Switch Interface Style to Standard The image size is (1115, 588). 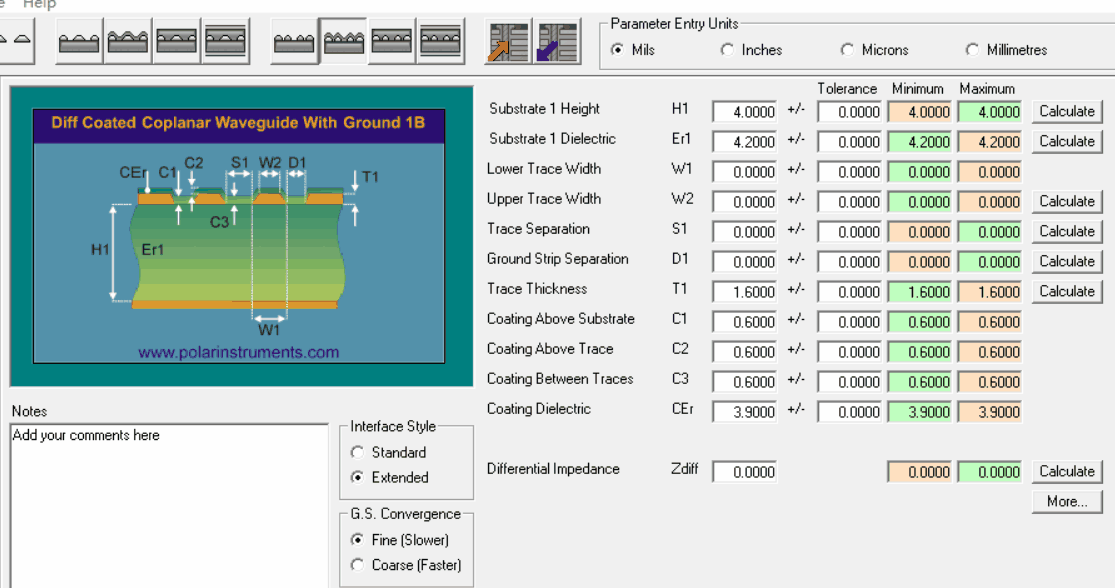[357, 452]
